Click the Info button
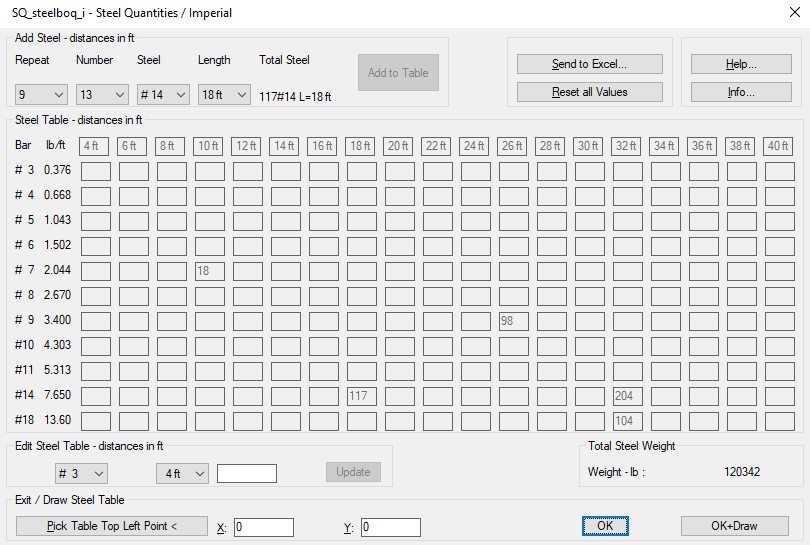 tap(741, 92)
